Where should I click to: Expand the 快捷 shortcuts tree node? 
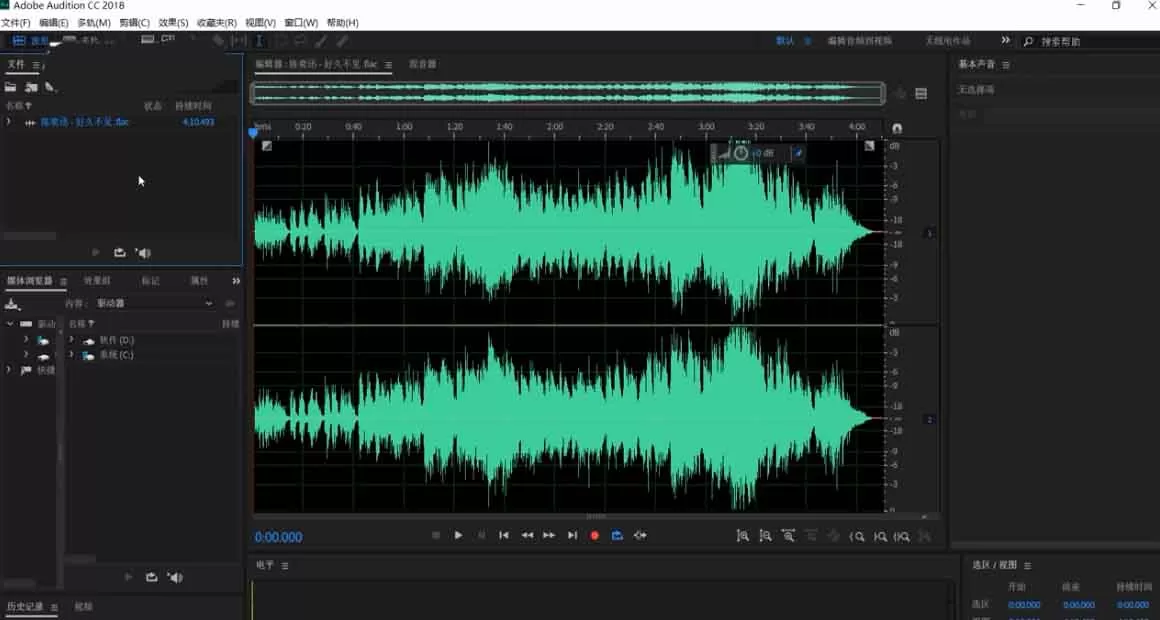coord(9,369)
